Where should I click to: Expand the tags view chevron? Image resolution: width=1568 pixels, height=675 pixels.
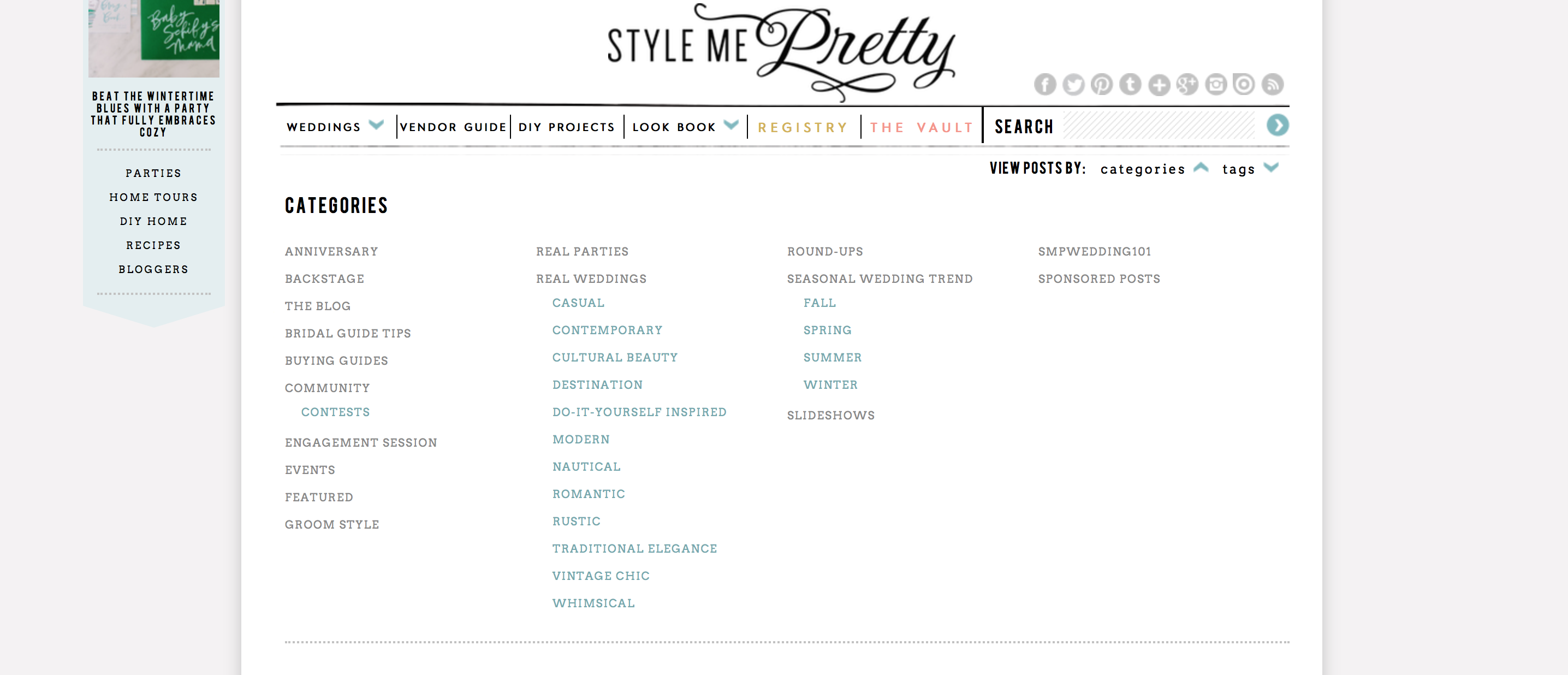1271,167
